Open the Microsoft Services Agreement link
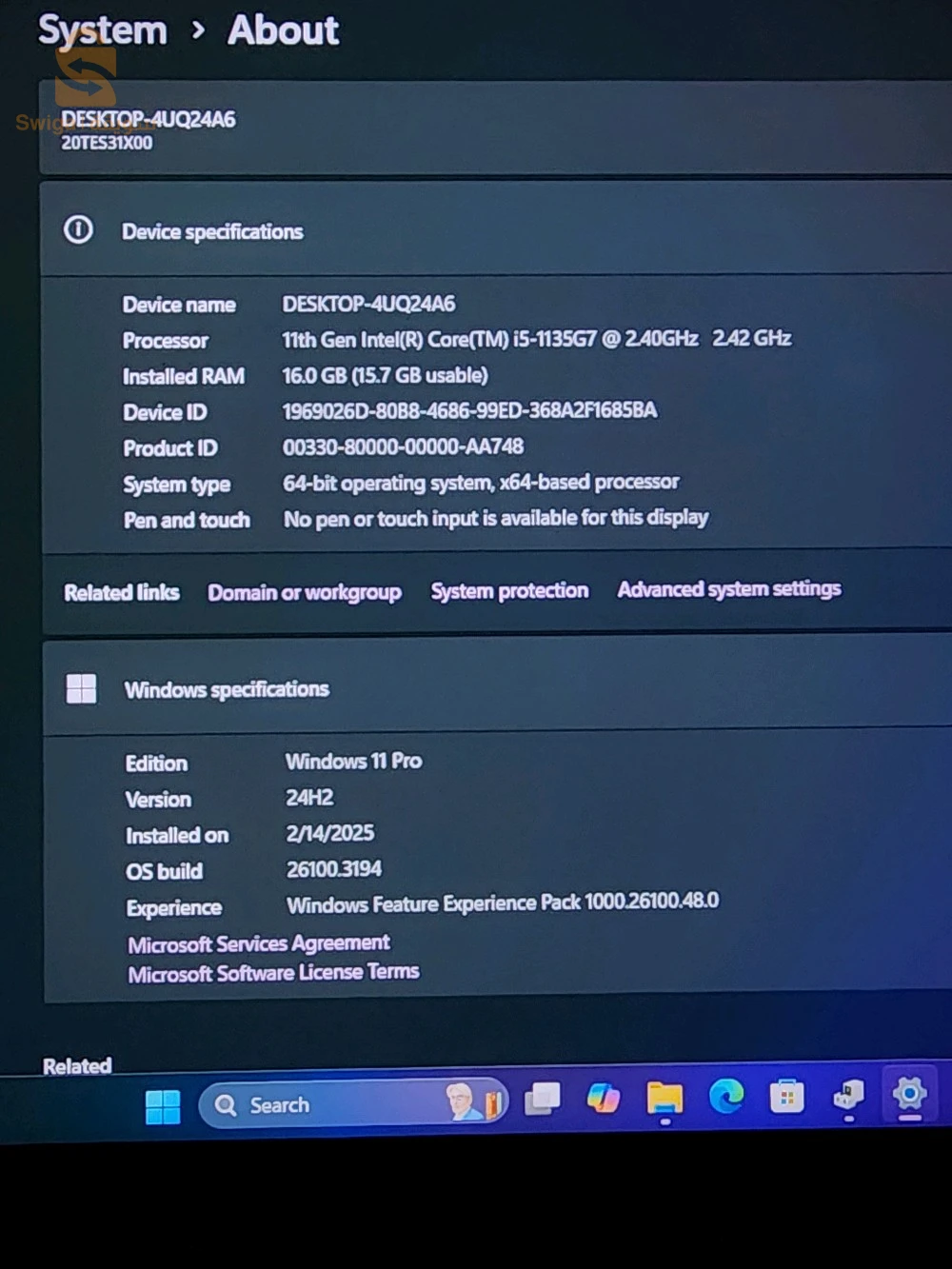This screenshot has width=952, height=1269. point(259,943)
